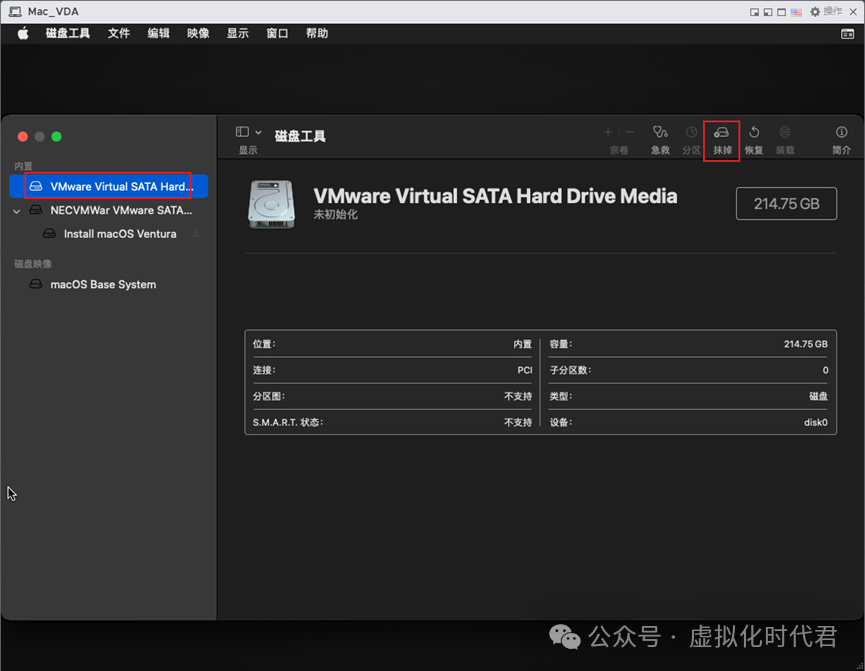Open the view options chevron next to sidebar icon
The image size is (865, 671).
pyautogui.click(x=258, y=132)
